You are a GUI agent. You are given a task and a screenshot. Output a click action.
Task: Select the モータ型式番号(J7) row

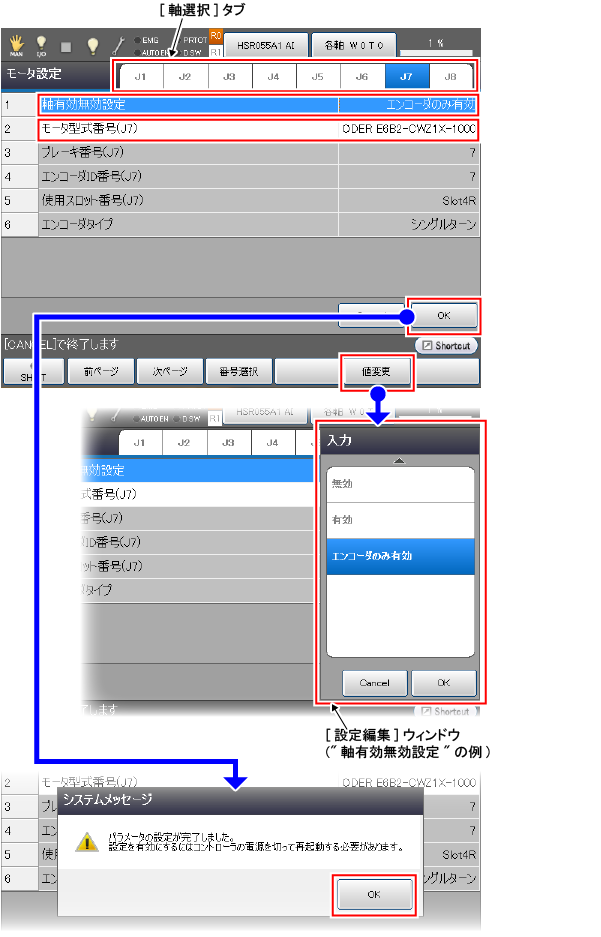[257, 129]
